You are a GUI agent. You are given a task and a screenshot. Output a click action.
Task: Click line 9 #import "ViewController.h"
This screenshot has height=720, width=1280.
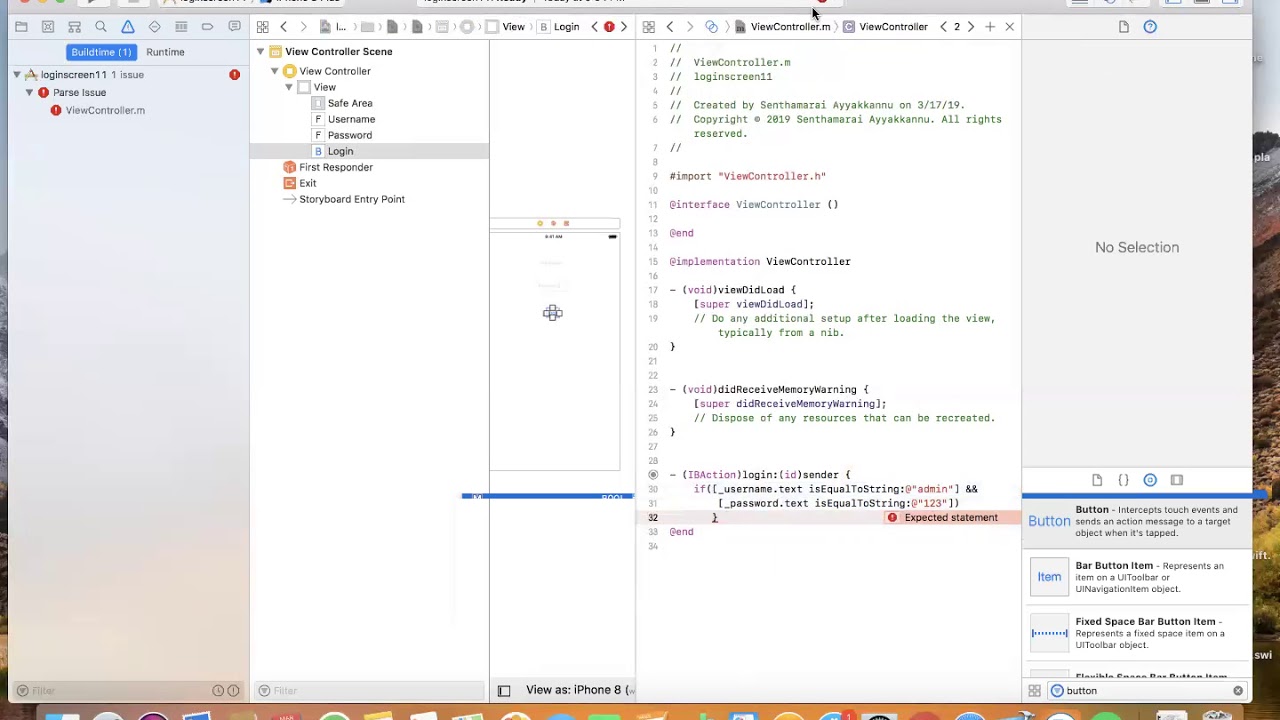click(x=747, y=176)
